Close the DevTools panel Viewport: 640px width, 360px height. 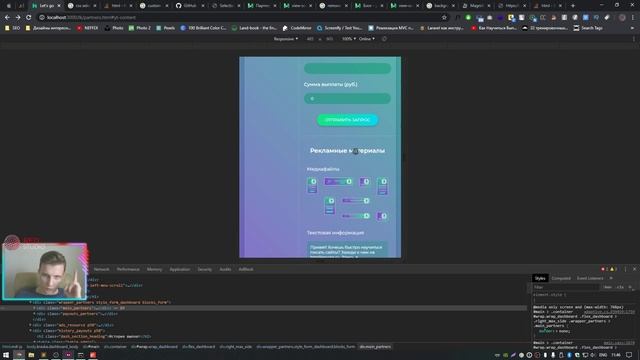[634, 269]
